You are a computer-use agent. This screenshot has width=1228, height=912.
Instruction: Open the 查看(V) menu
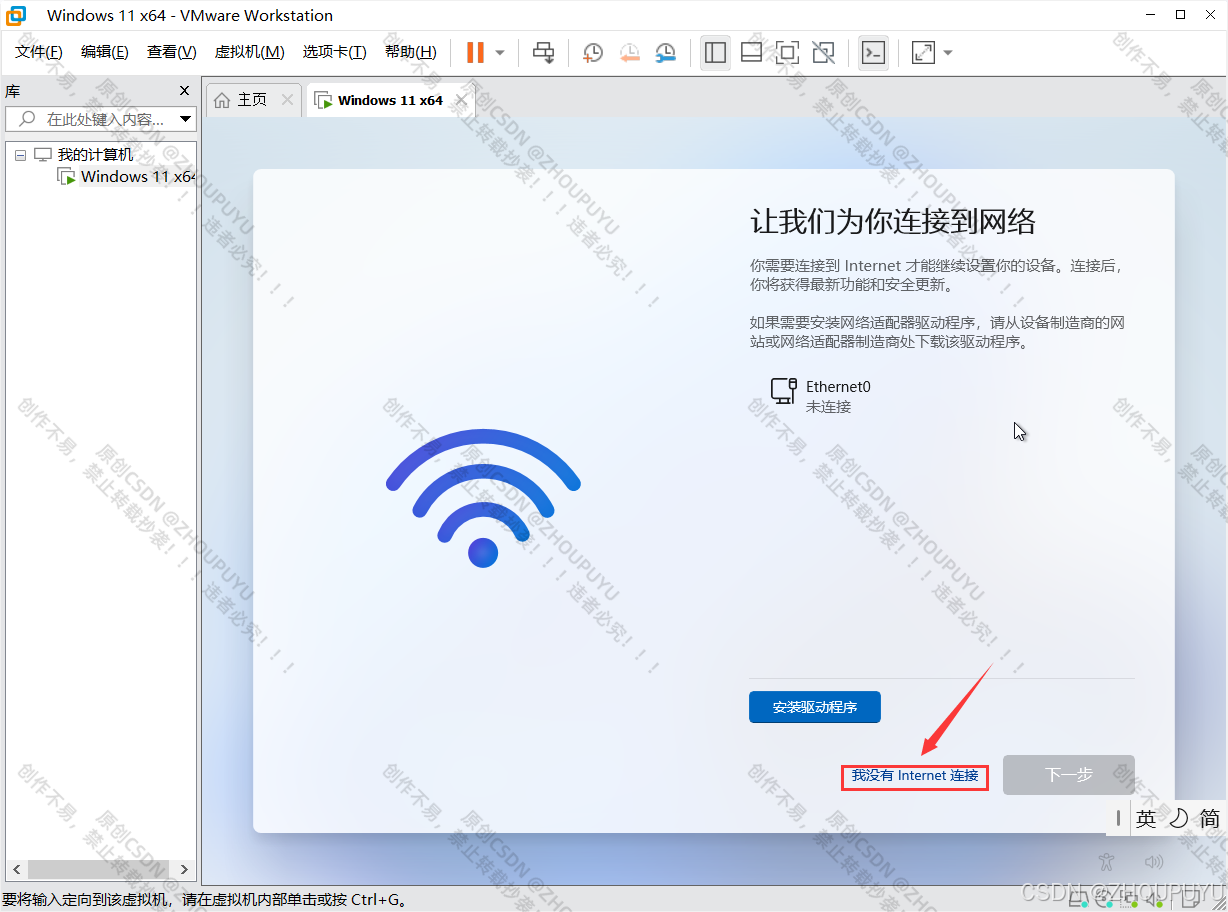(172, 52)
